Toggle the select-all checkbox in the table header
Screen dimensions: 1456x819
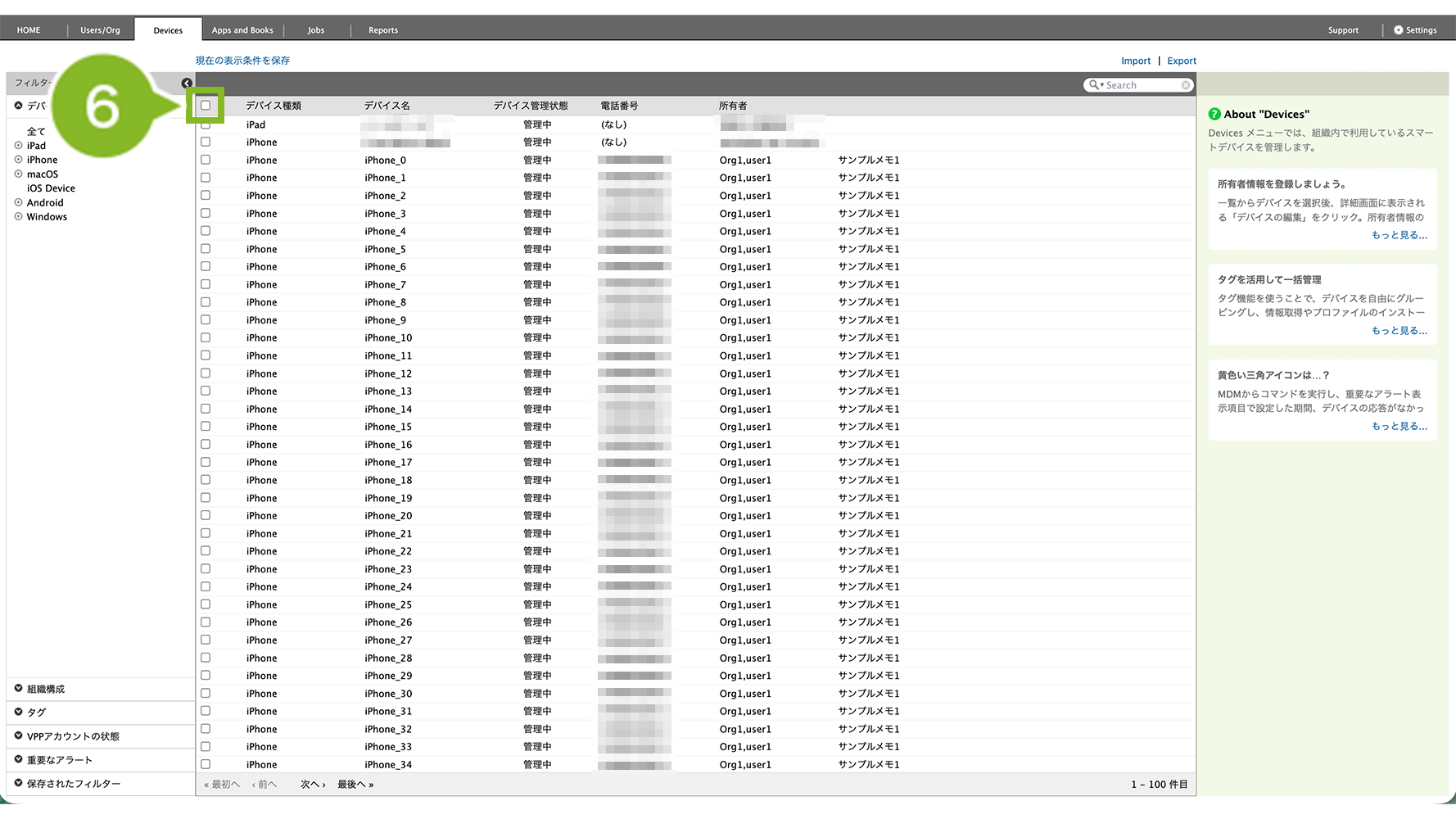tap(206, 106)
